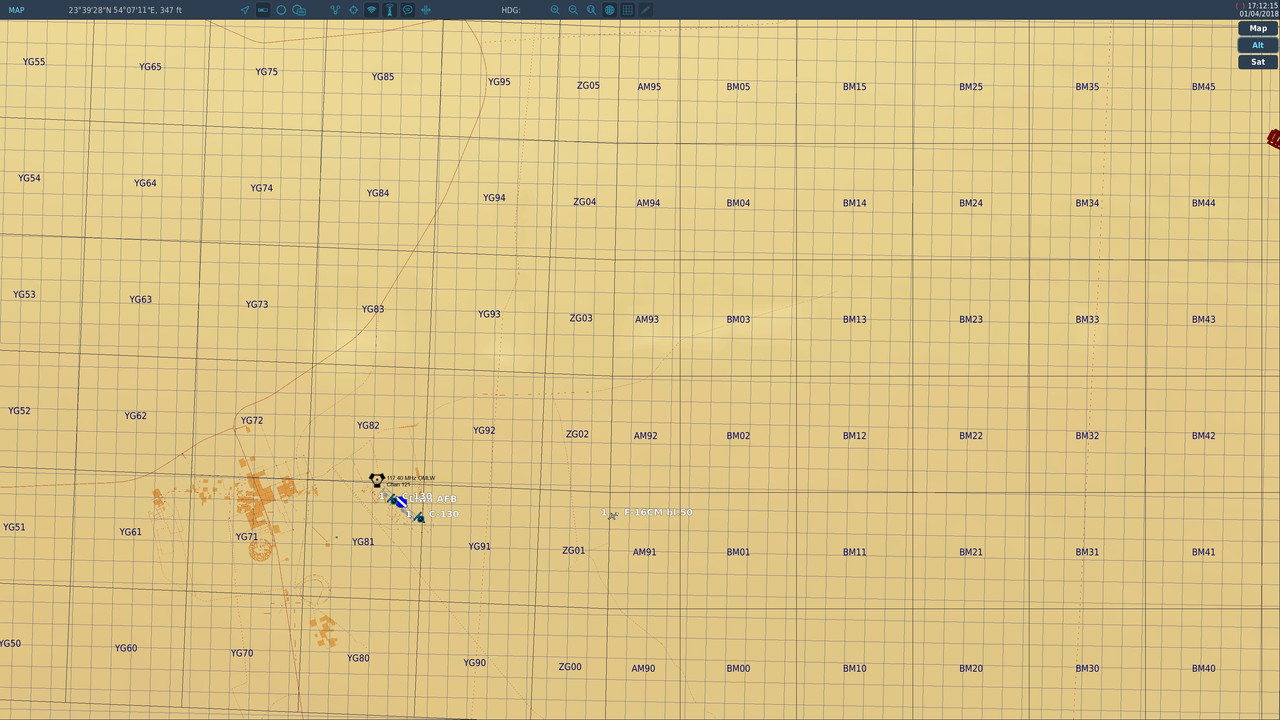The width and height of the screenshot is (1280, 720).
Task: Select the circle draw tool icon
Action: tap(281, 10)
